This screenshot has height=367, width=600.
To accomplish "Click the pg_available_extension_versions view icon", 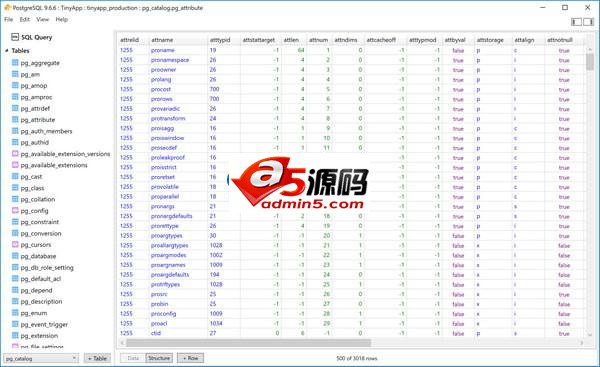I will [15, 153].
